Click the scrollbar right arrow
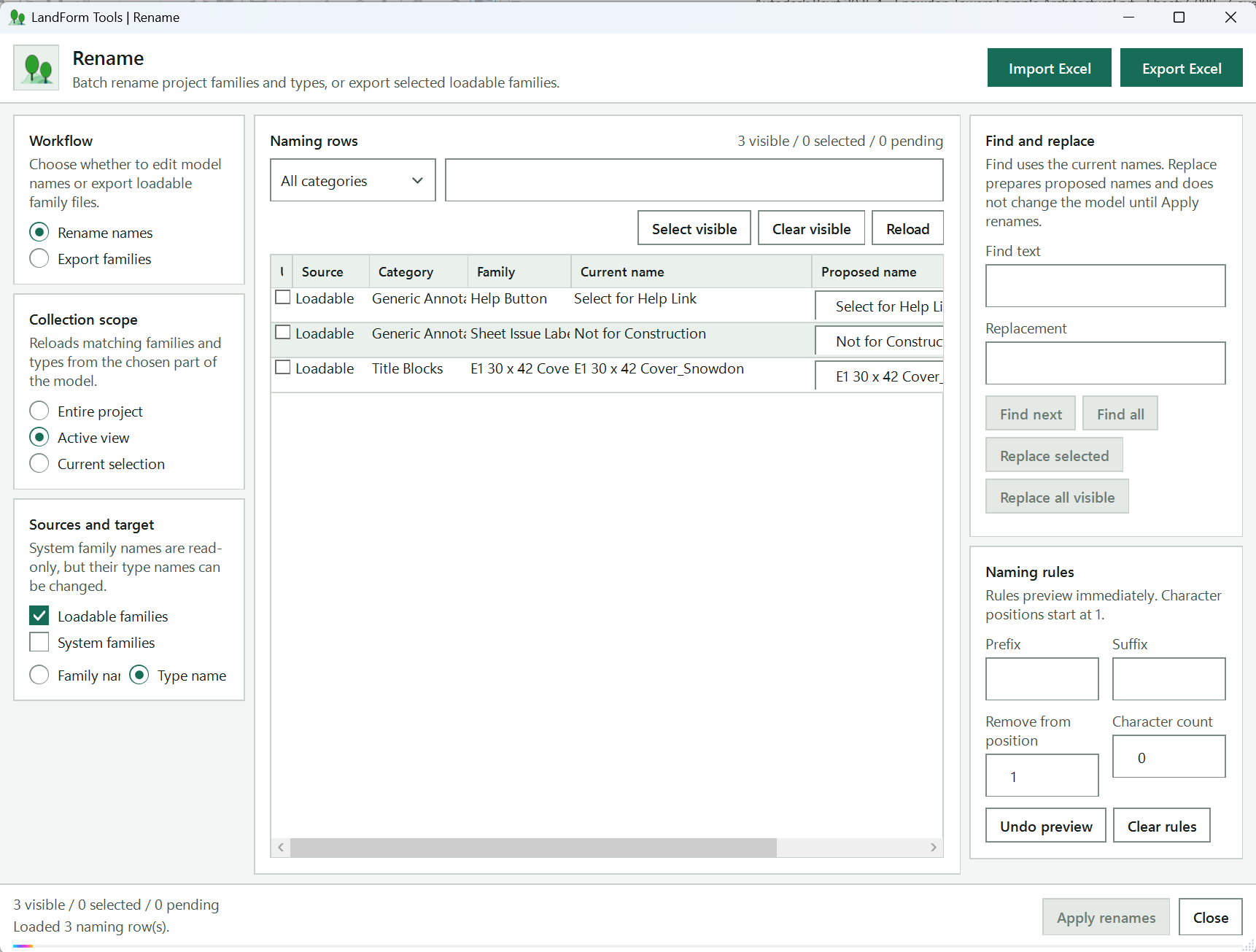The width and height of the screenshot is (1256, 952). click(934, 847)
